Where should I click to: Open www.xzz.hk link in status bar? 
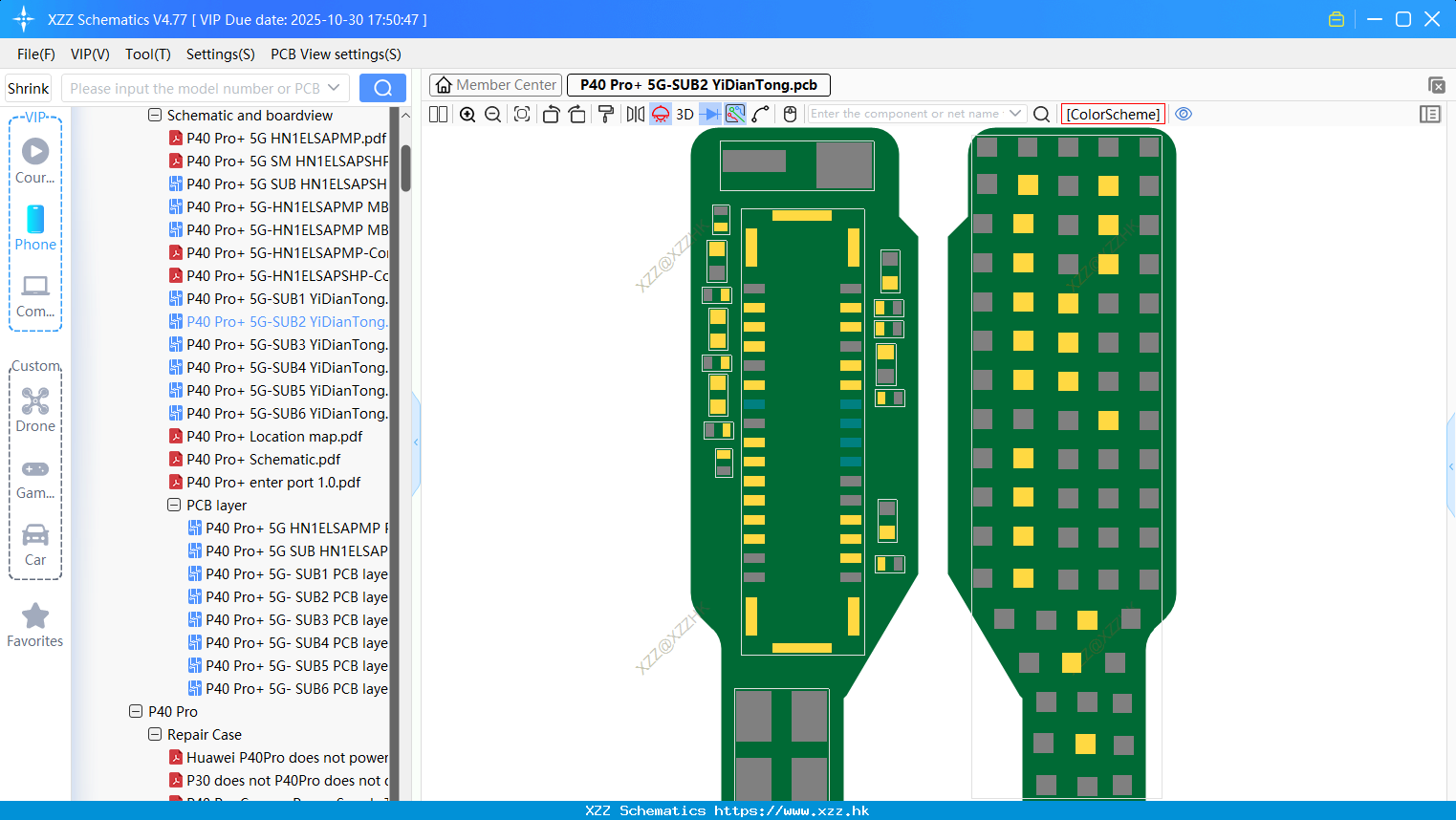pos(792,810)
